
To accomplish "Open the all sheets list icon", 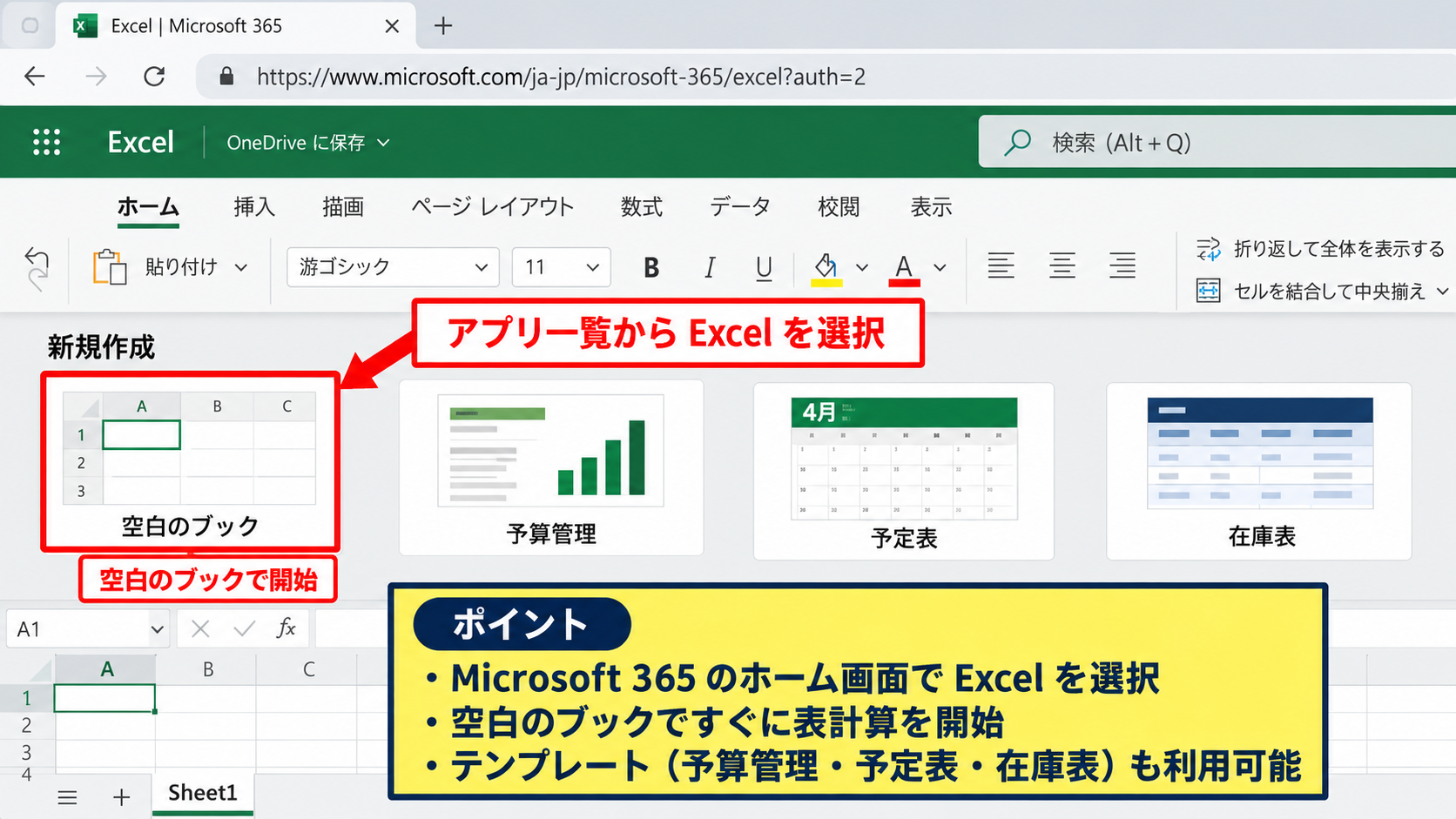I will [x=67, y=797].
